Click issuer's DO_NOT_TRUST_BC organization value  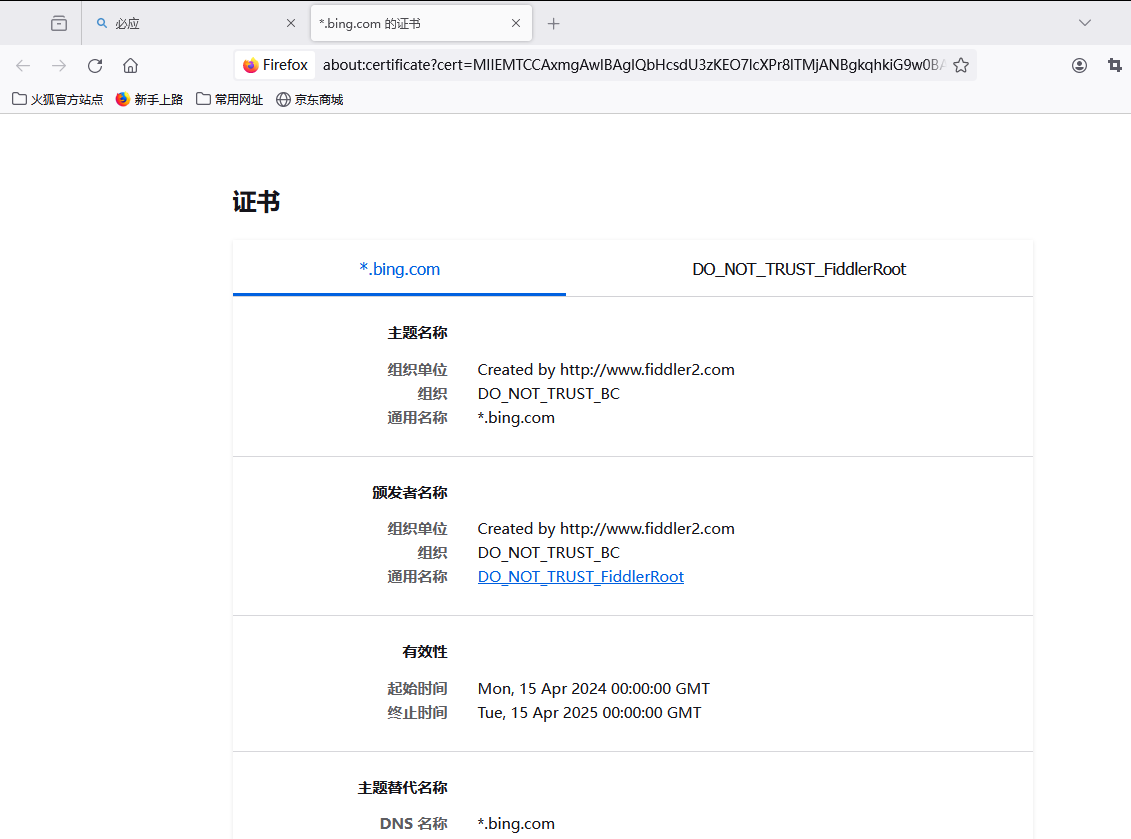(x=548, y=553)
